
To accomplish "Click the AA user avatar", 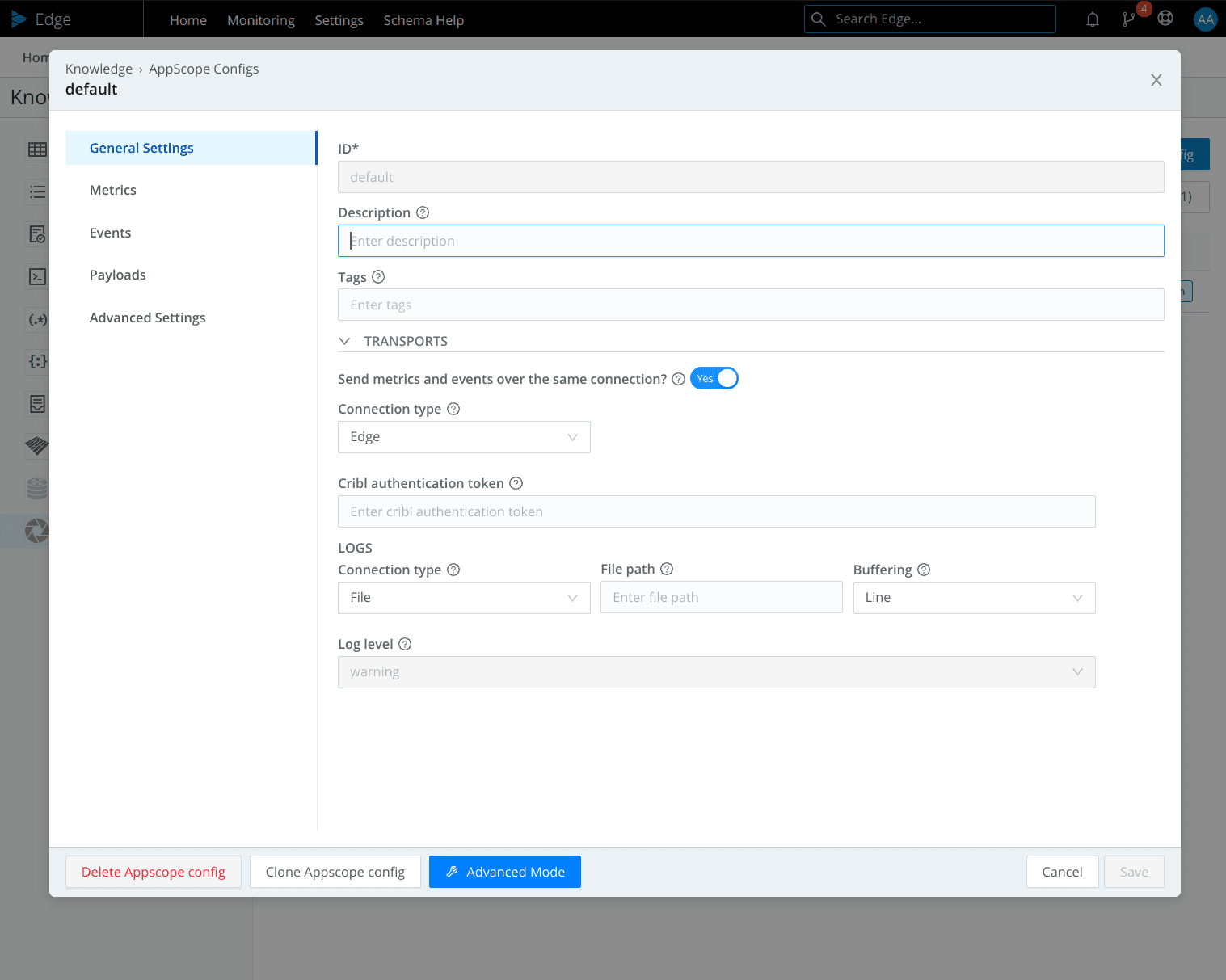I will (x=1205, y=19).
